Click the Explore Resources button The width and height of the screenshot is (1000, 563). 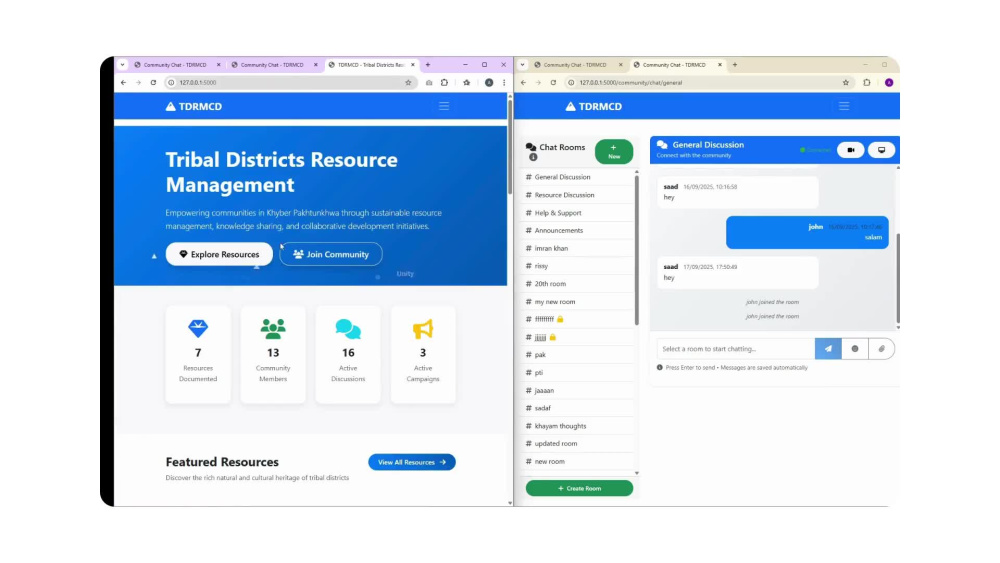tap(219, 254)
